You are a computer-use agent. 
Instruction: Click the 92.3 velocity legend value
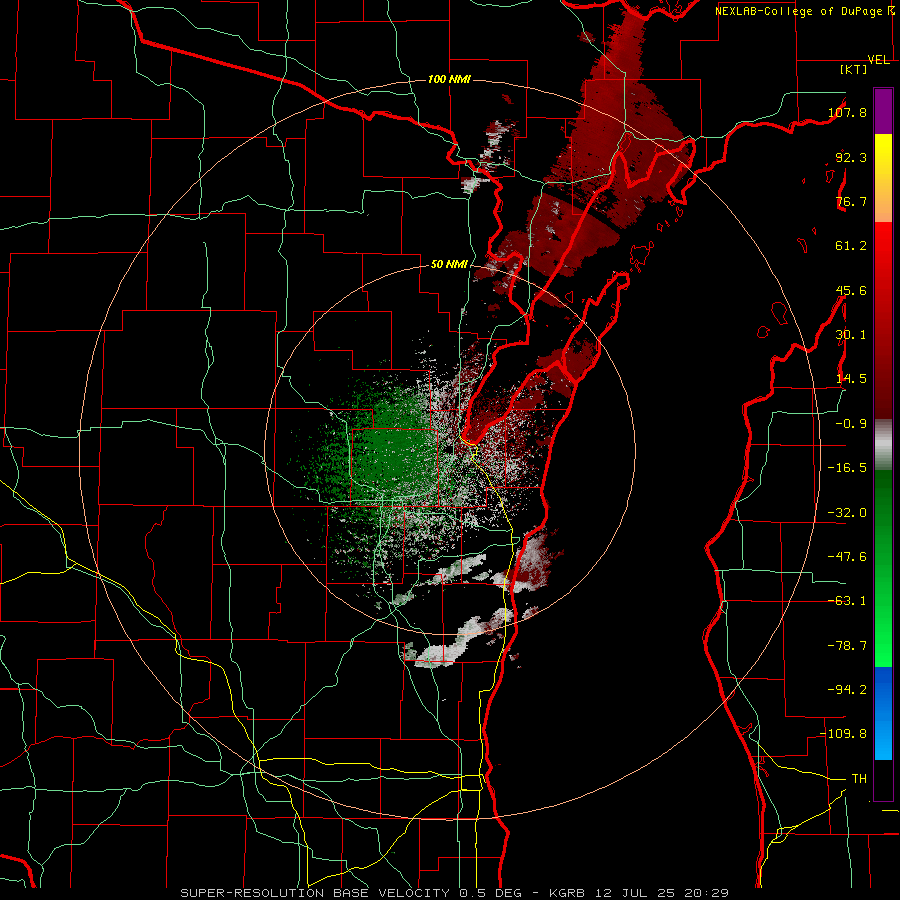[x=851, y=157]
